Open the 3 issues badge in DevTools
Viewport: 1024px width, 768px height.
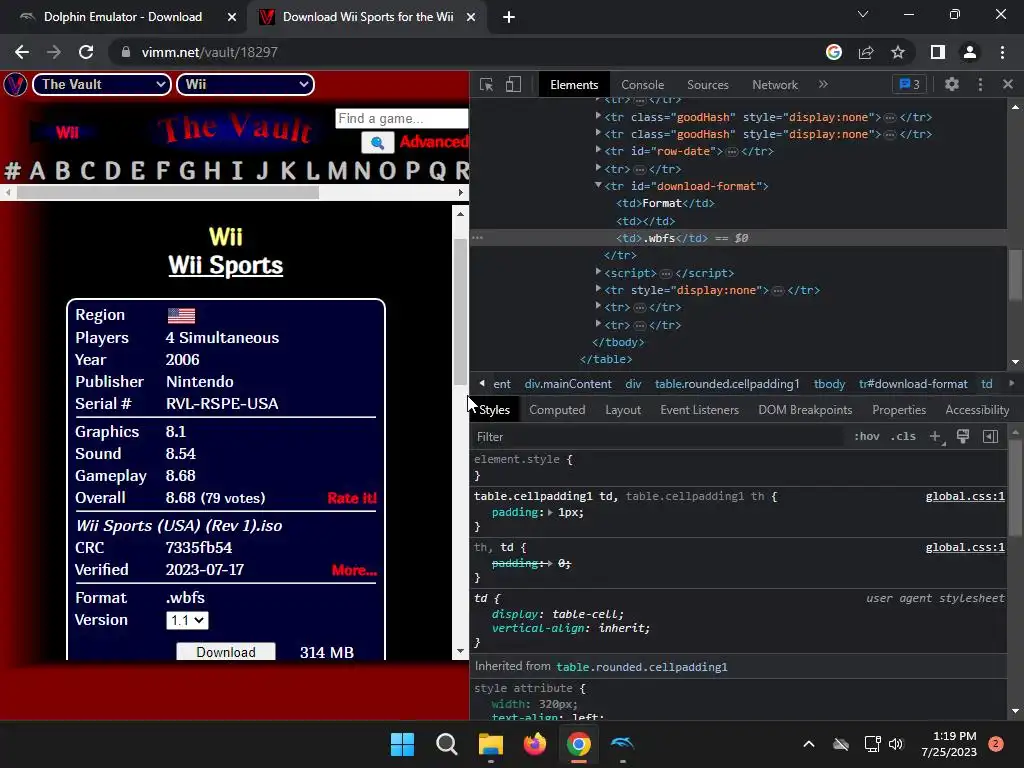[909, 84]
